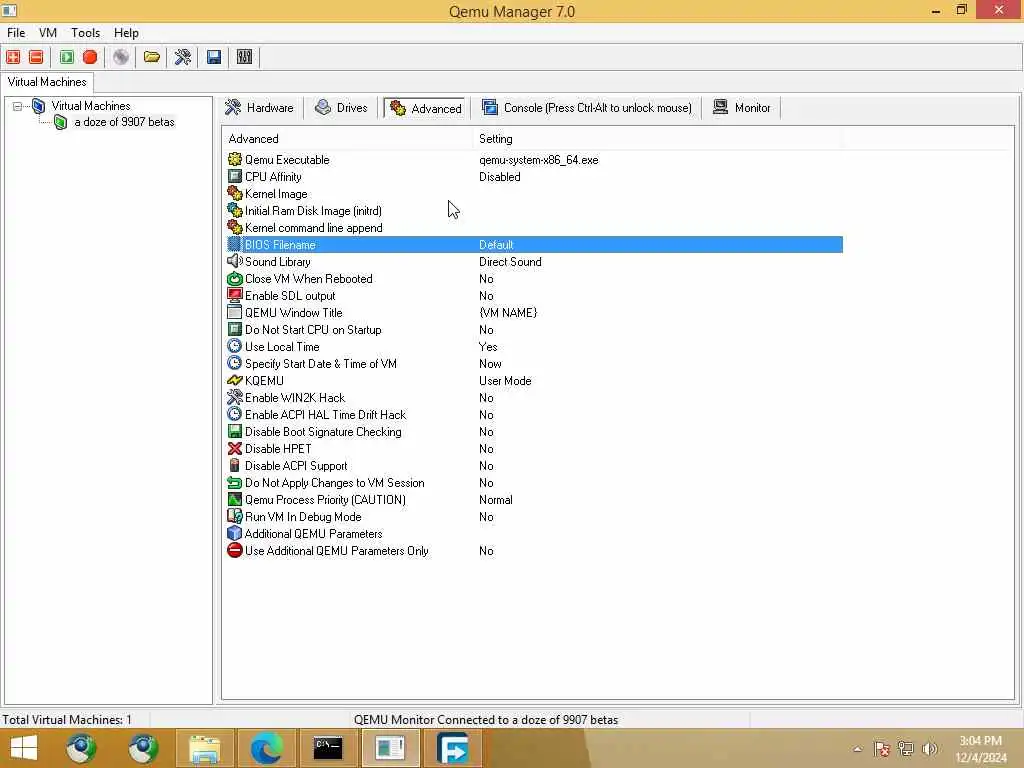
Task: Click the green play start VM icon
Action: (67, 57)
